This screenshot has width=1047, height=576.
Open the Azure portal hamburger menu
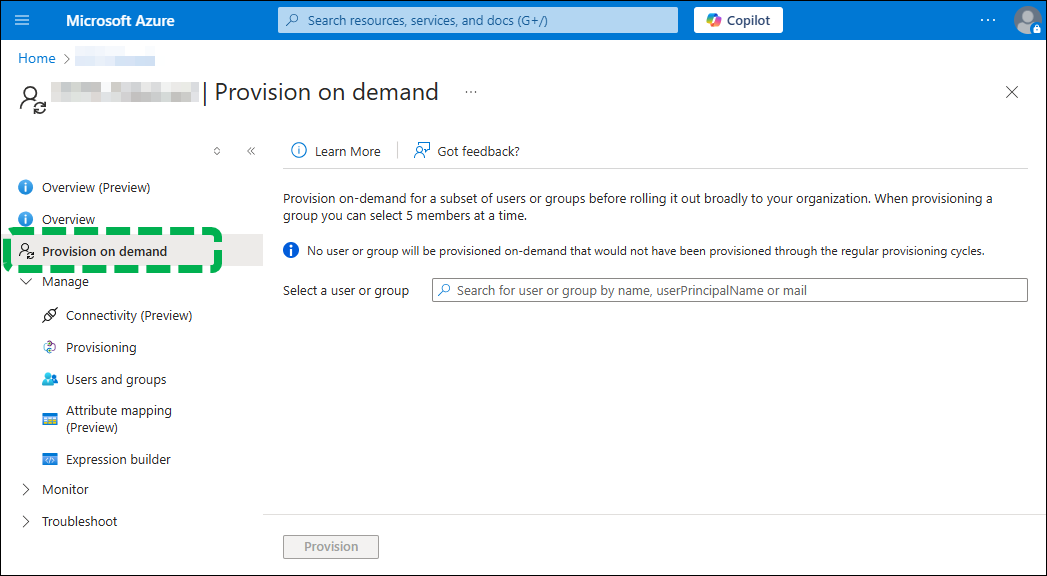[23, 20]
